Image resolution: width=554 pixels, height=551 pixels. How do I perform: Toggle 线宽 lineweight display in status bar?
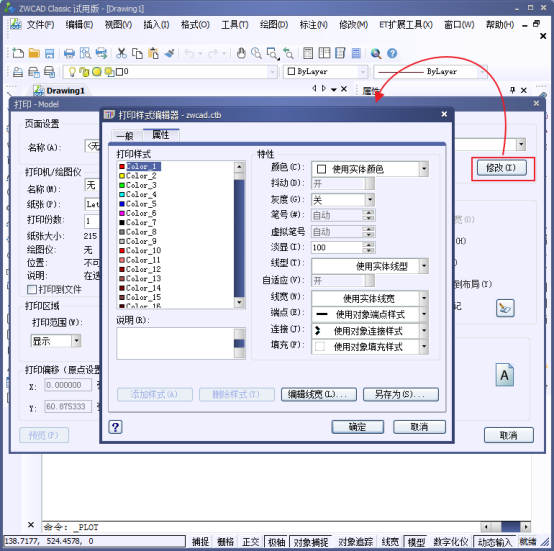(x=390, y=541)
